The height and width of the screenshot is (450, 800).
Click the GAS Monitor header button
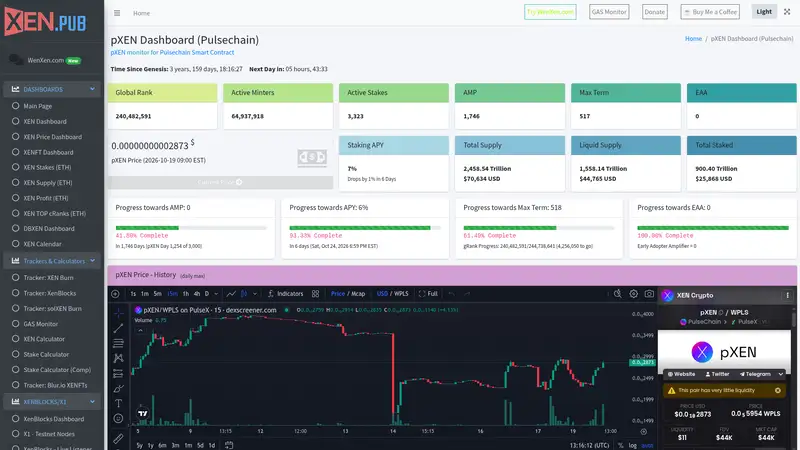[609, 12]
